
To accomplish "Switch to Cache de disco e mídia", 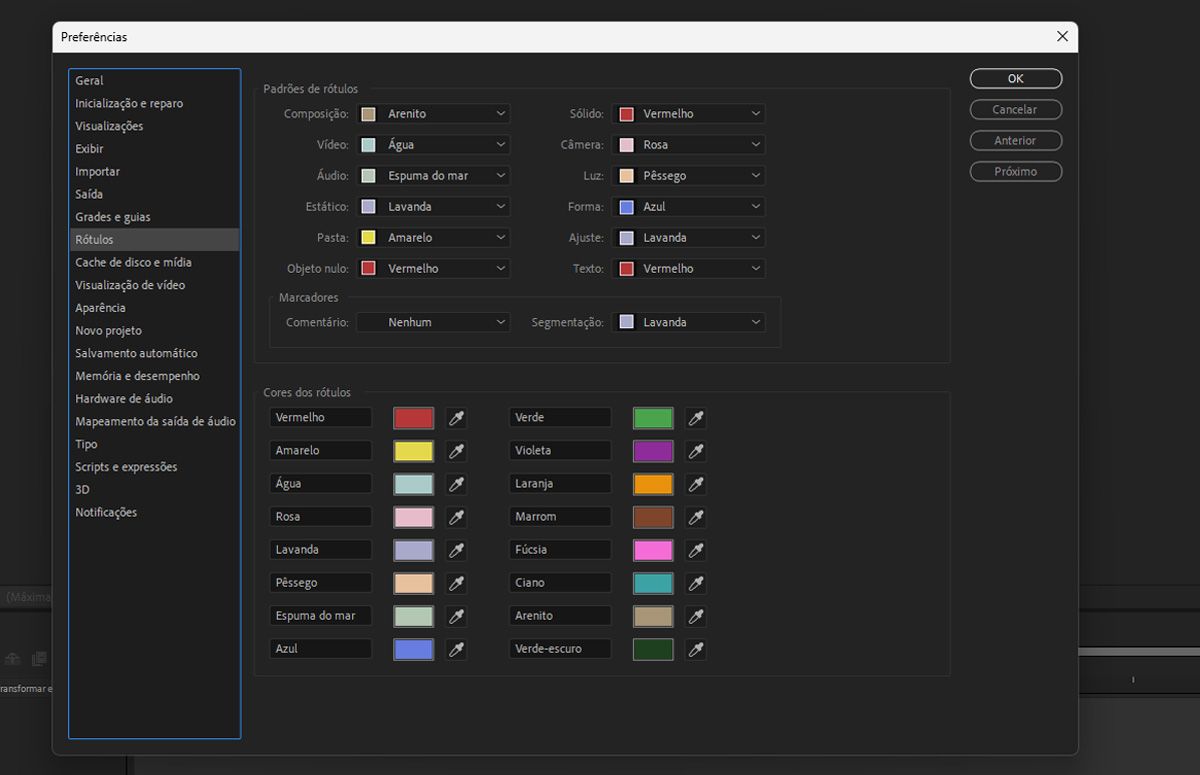I will [x=154, y=263].
